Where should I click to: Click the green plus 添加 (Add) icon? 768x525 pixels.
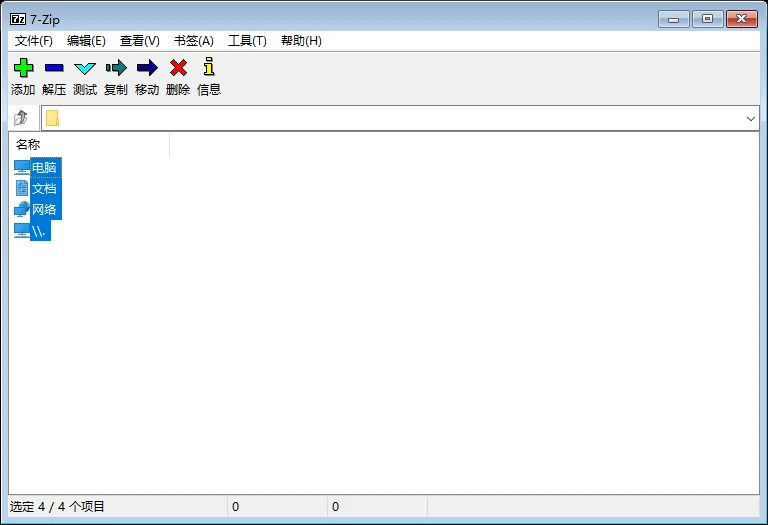(24, 68)
